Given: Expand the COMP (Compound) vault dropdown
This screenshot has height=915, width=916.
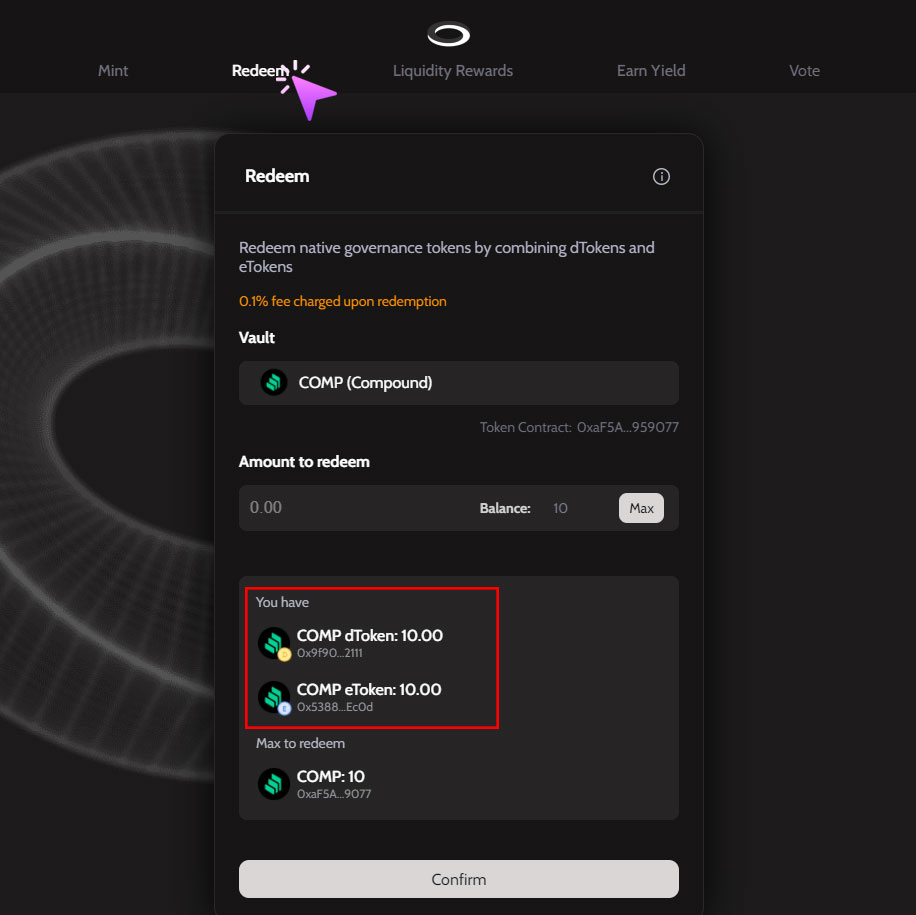Looking at the screenshot, I should click(459, 383).
